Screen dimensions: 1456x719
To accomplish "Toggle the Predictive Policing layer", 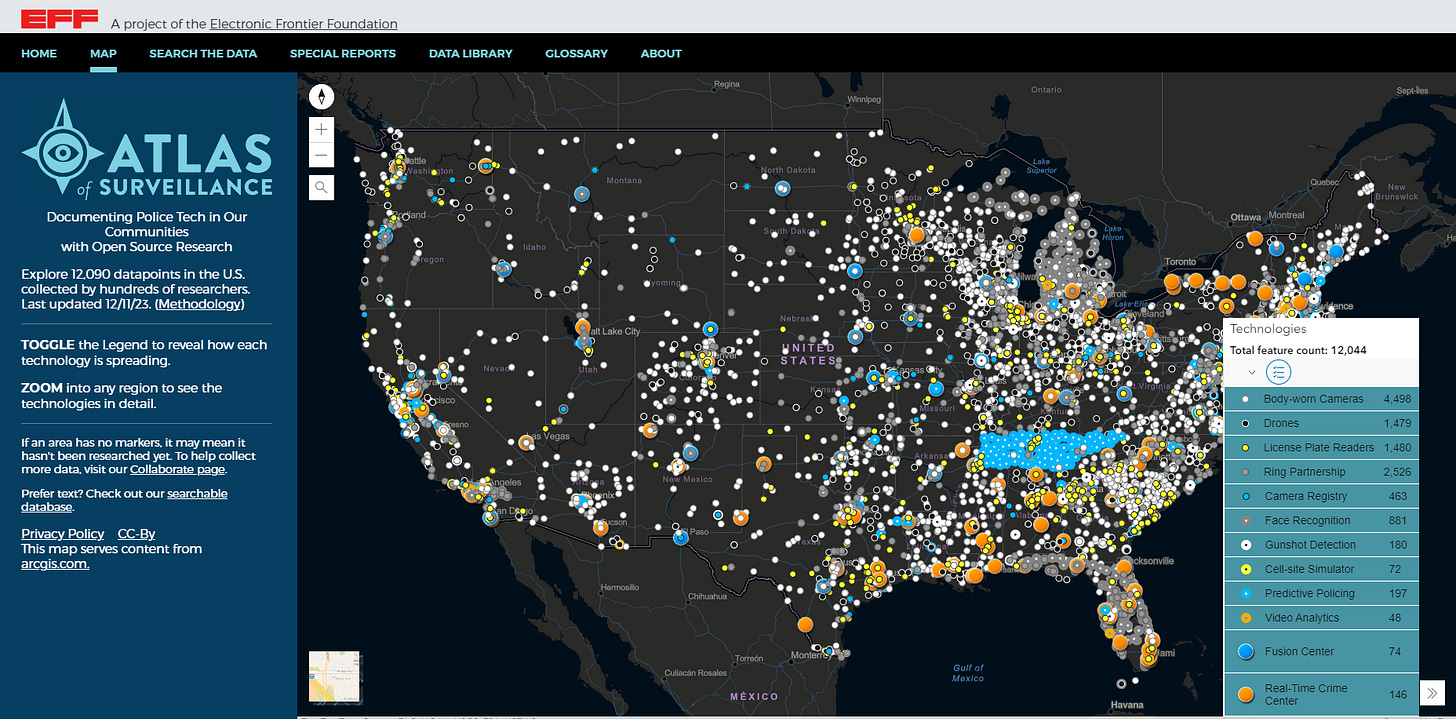I will click(x=1321, y=594).
